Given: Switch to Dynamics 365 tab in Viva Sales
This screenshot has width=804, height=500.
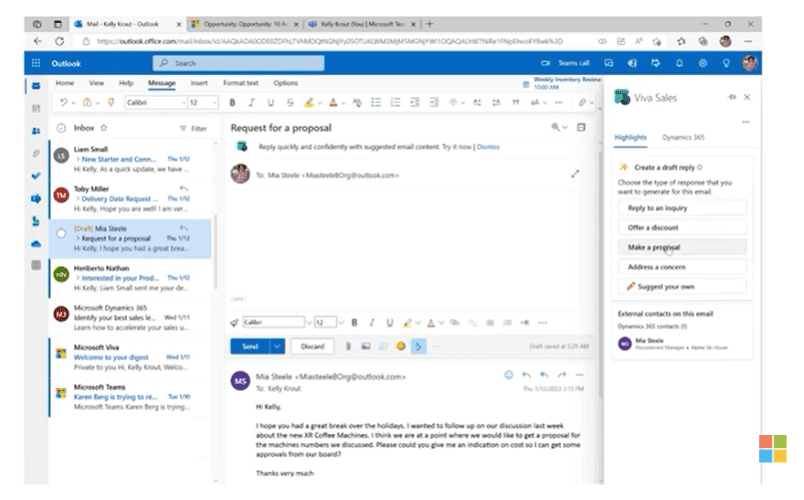Looking at the screenshot, I should [683, 137].
